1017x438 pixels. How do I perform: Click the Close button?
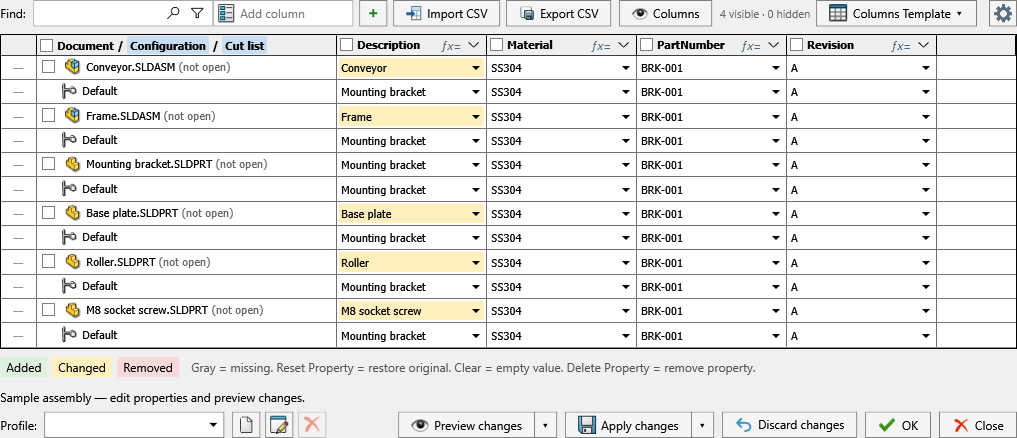(x=978, y=426)
